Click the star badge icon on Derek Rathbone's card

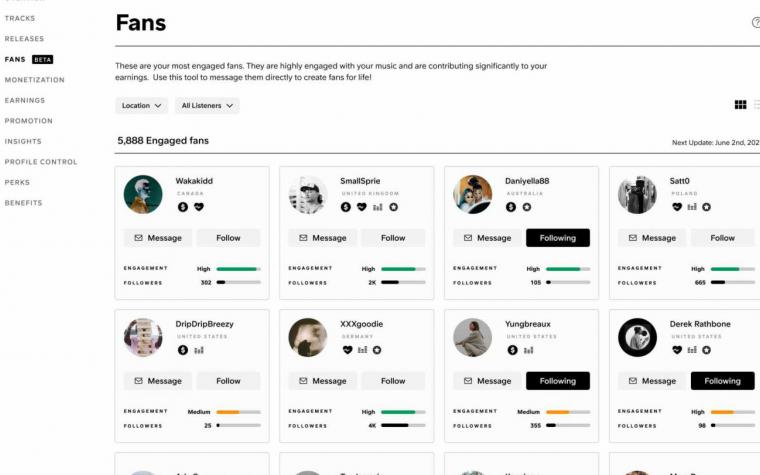[x=707, y=350]
